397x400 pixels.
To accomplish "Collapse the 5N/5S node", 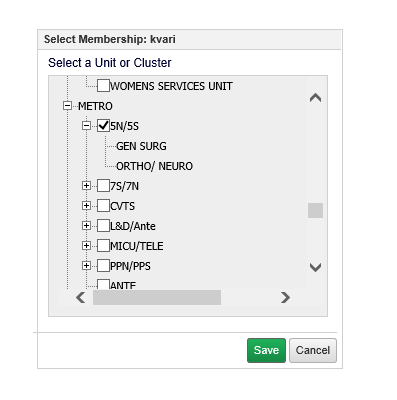I will (86, 126).
